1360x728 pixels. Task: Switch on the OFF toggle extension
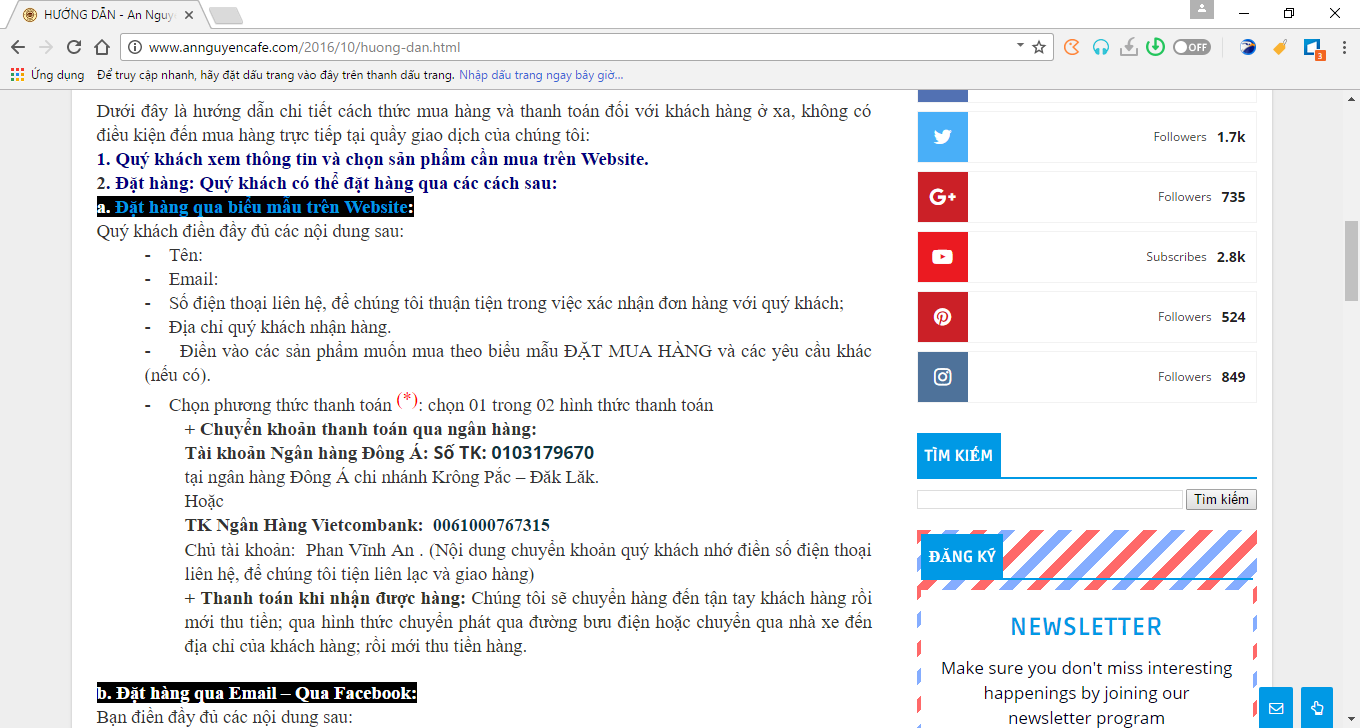point(1191,47)
